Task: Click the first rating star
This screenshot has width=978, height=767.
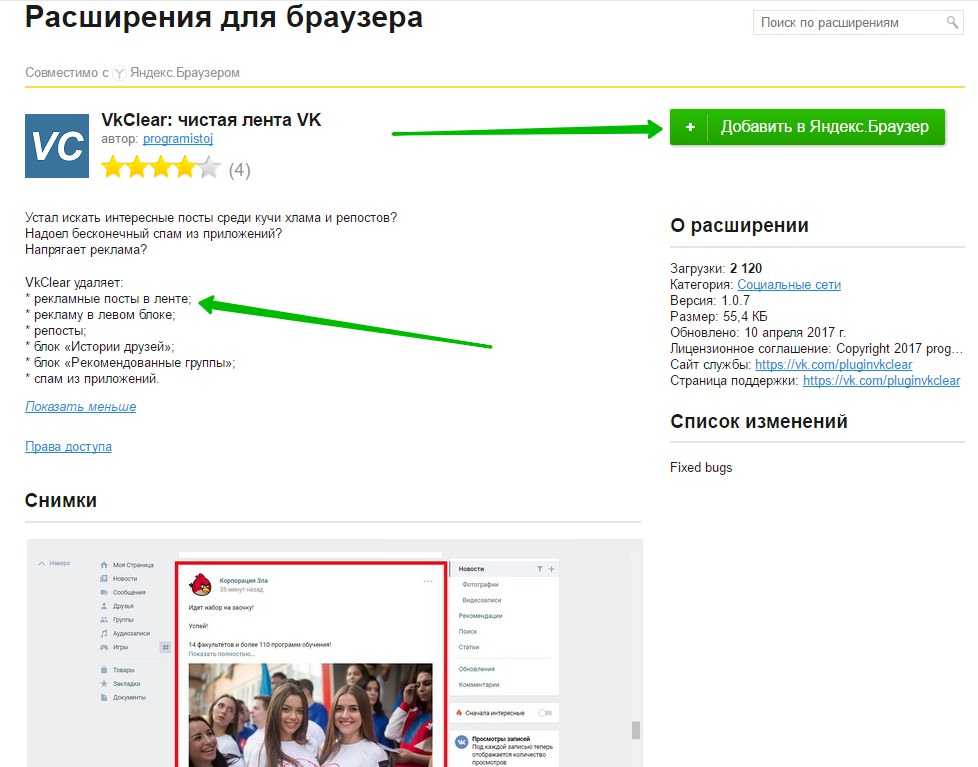Action: [113, 167]
